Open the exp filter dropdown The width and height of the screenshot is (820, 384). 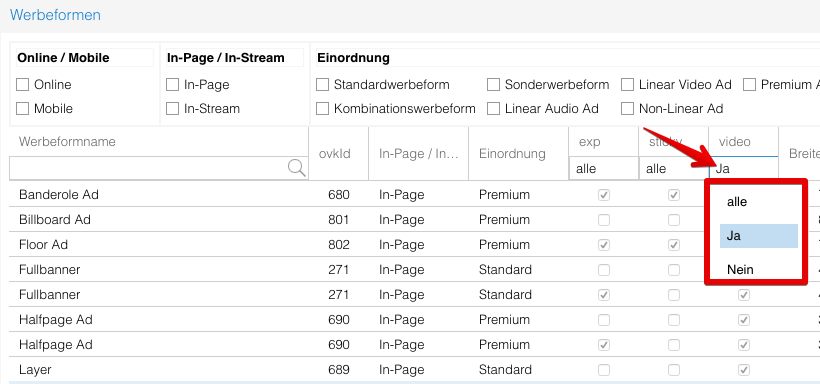(603, 168)
